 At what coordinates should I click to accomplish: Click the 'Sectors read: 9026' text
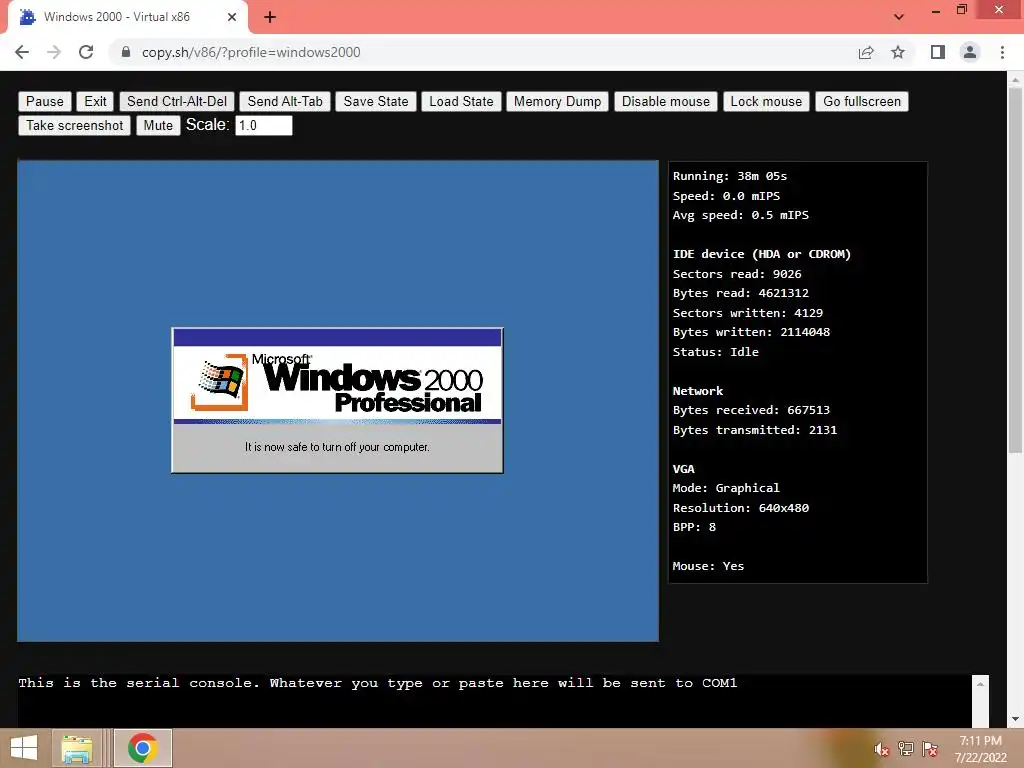coord(737,274)
